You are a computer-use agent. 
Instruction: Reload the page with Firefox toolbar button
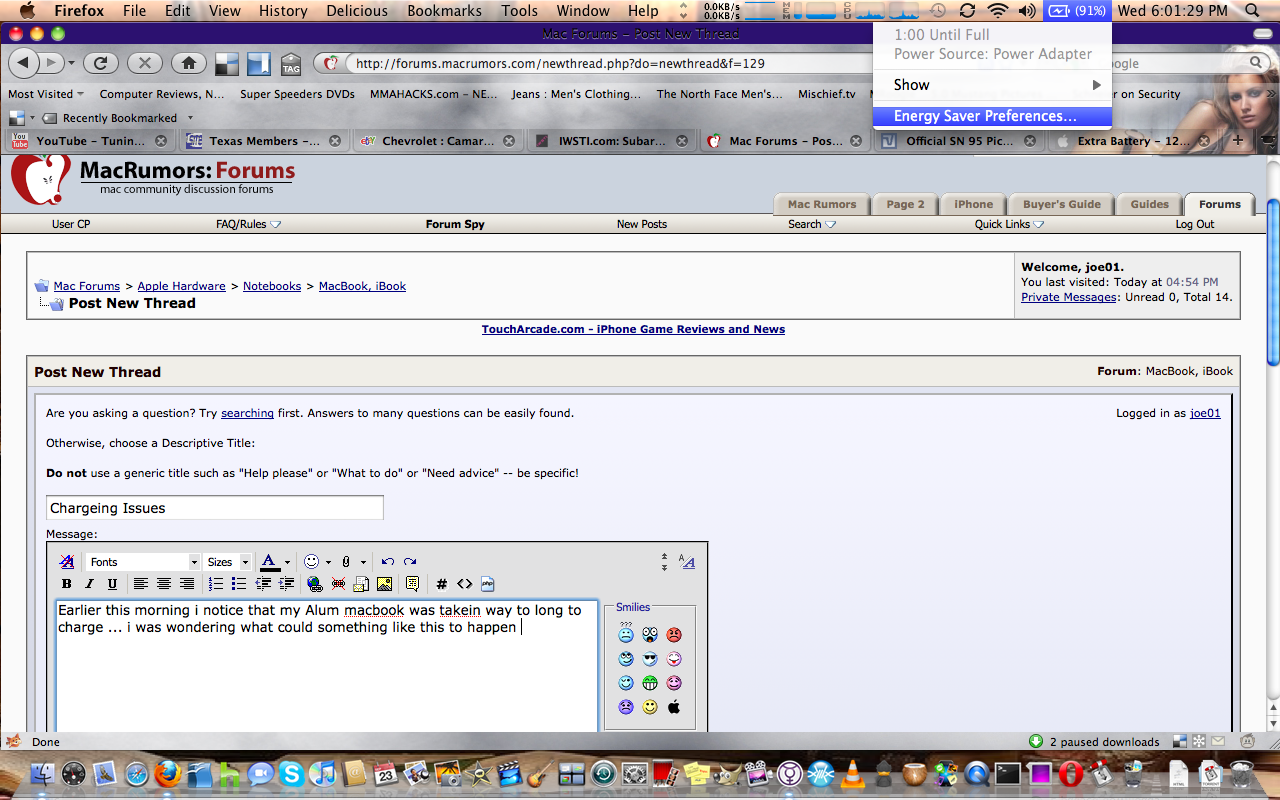click(x=100, y=63)
